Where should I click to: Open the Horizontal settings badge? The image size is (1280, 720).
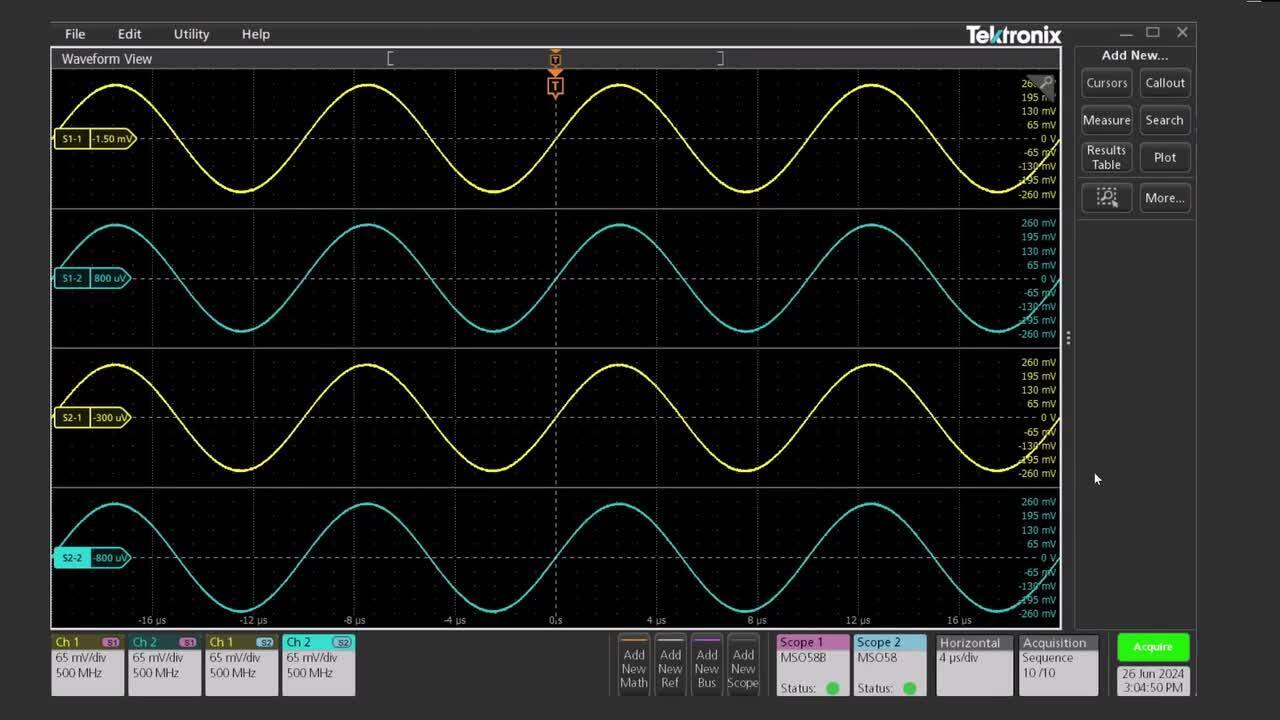click(x=972, y=665)
